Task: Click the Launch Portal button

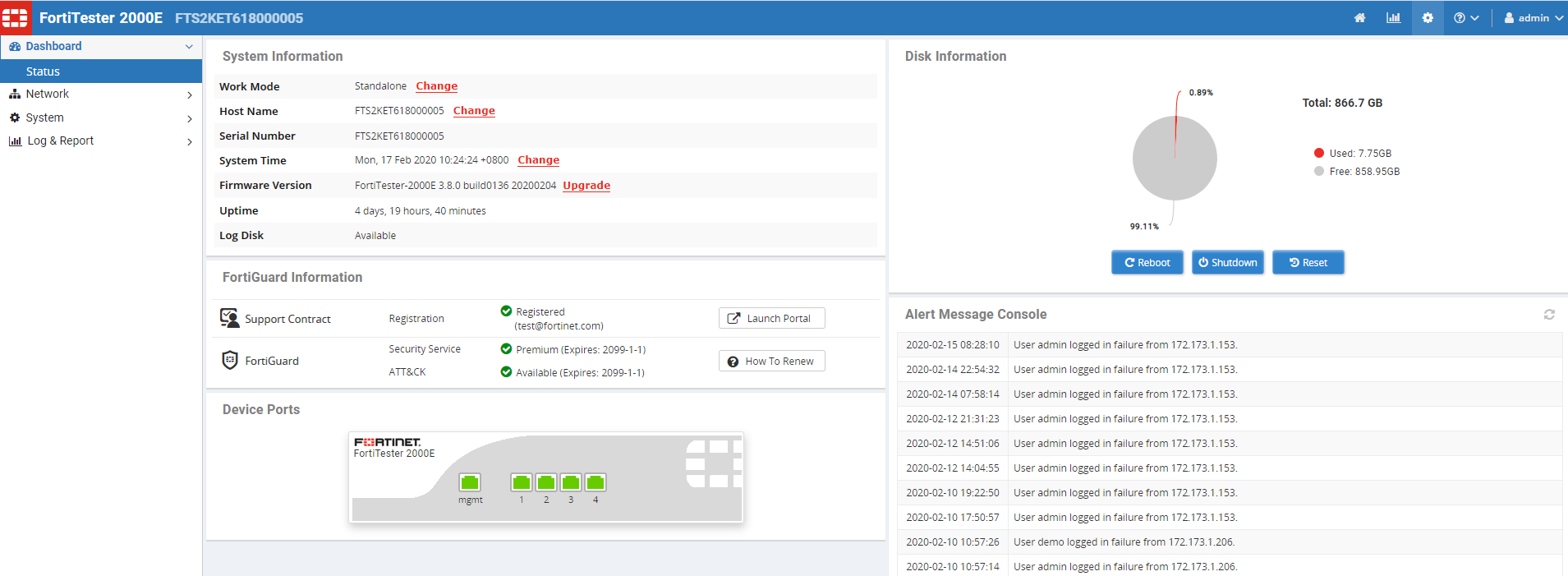Action: click(772, 319)
